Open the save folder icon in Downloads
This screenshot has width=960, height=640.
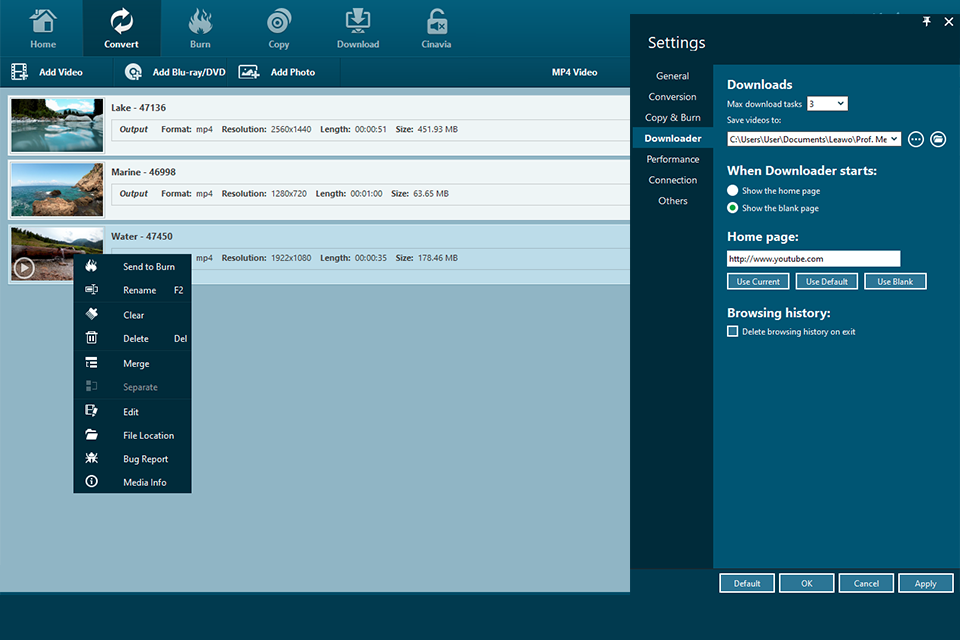pos(938,140)
